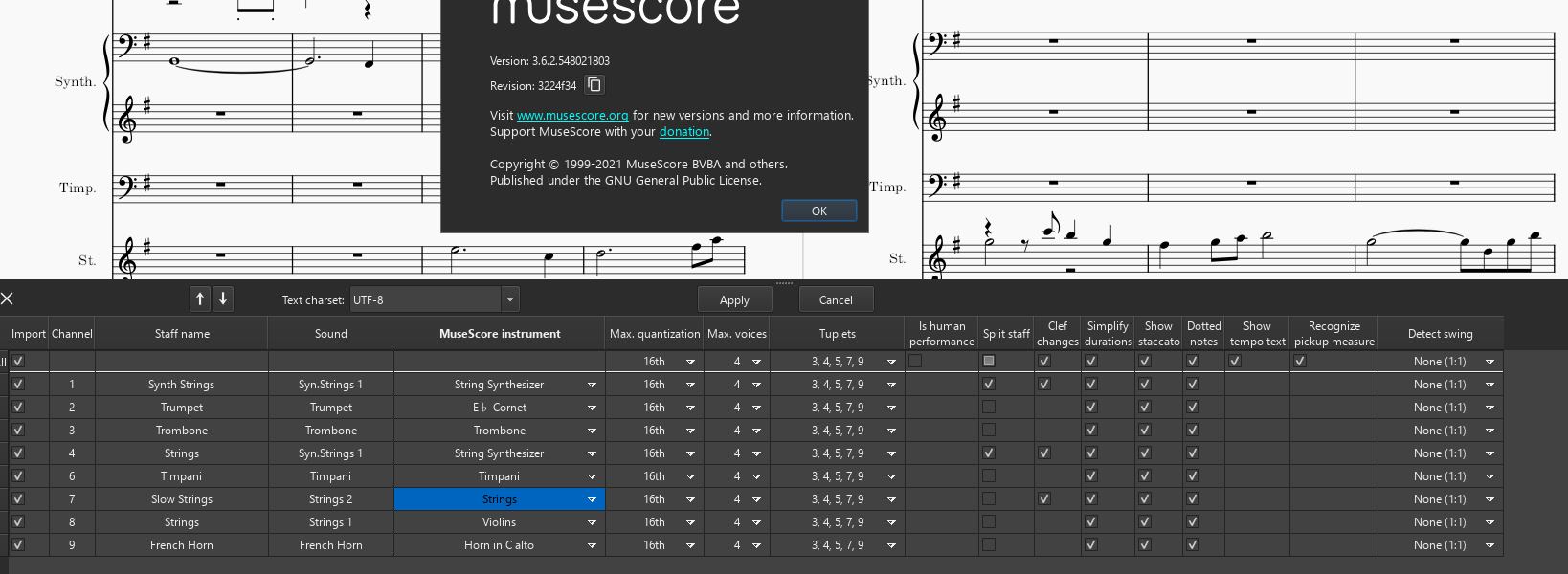Viewport: 1568px width, 574px height.
Task: Toggle the all-tracks import checkbox
Action: 18,361
